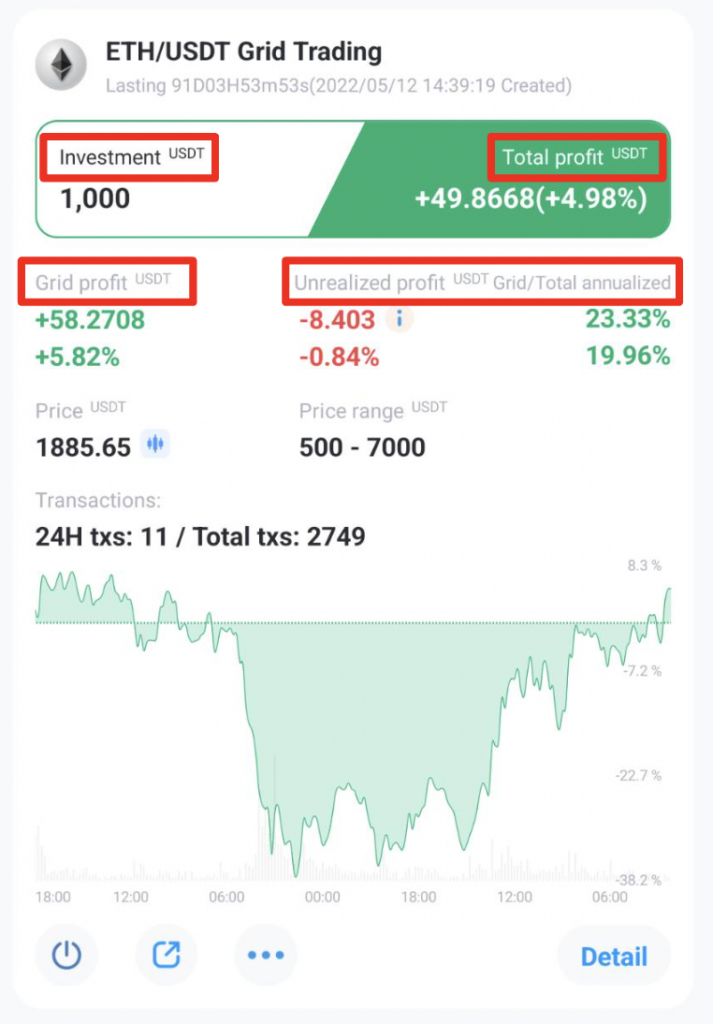The height and width of the screenshot is (1024, 713).
Task: Tap Unrealized profit USDT heading
Action: 391,282
